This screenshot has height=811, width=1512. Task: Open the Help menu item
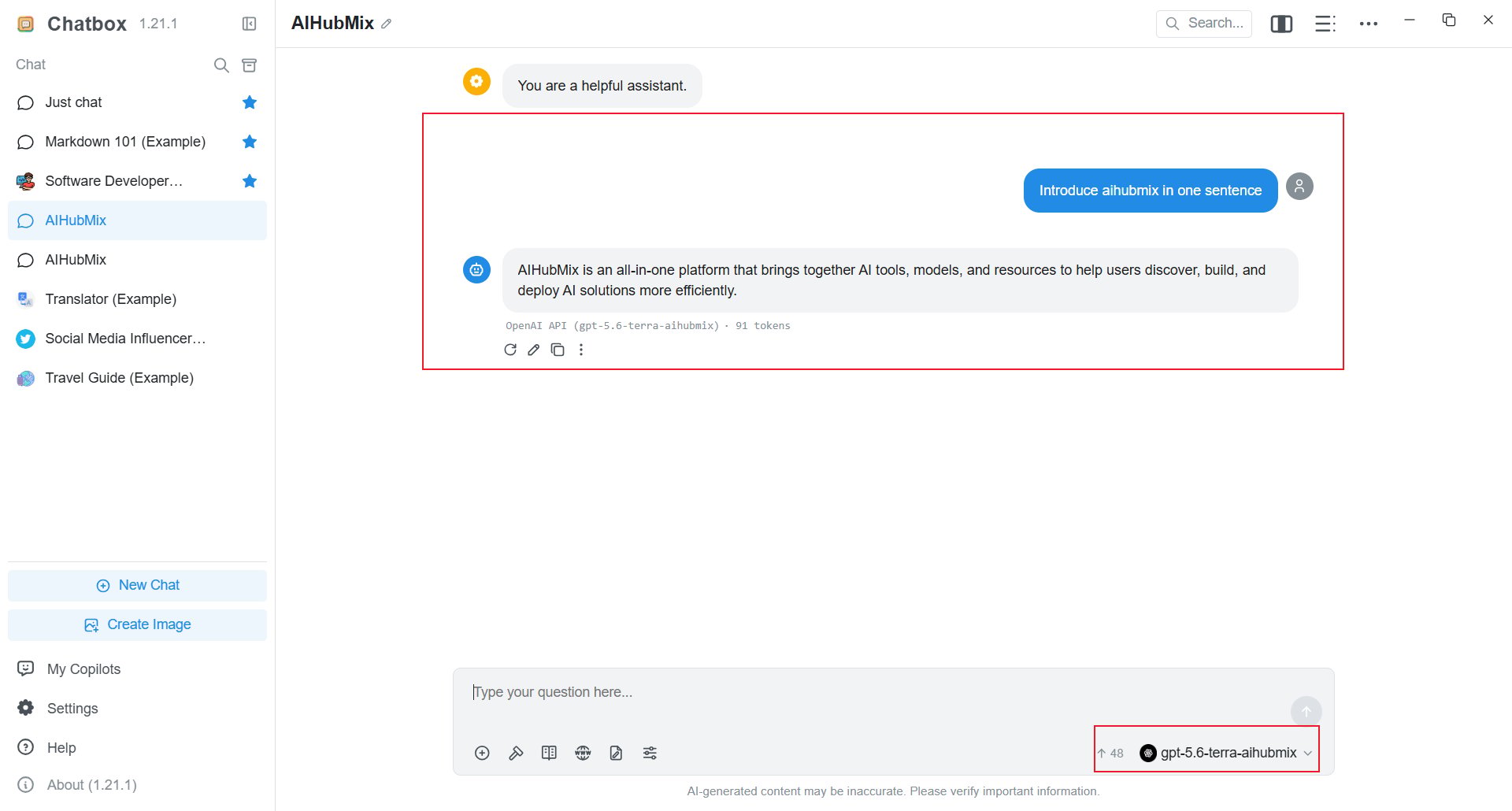(x=137, y=747)
